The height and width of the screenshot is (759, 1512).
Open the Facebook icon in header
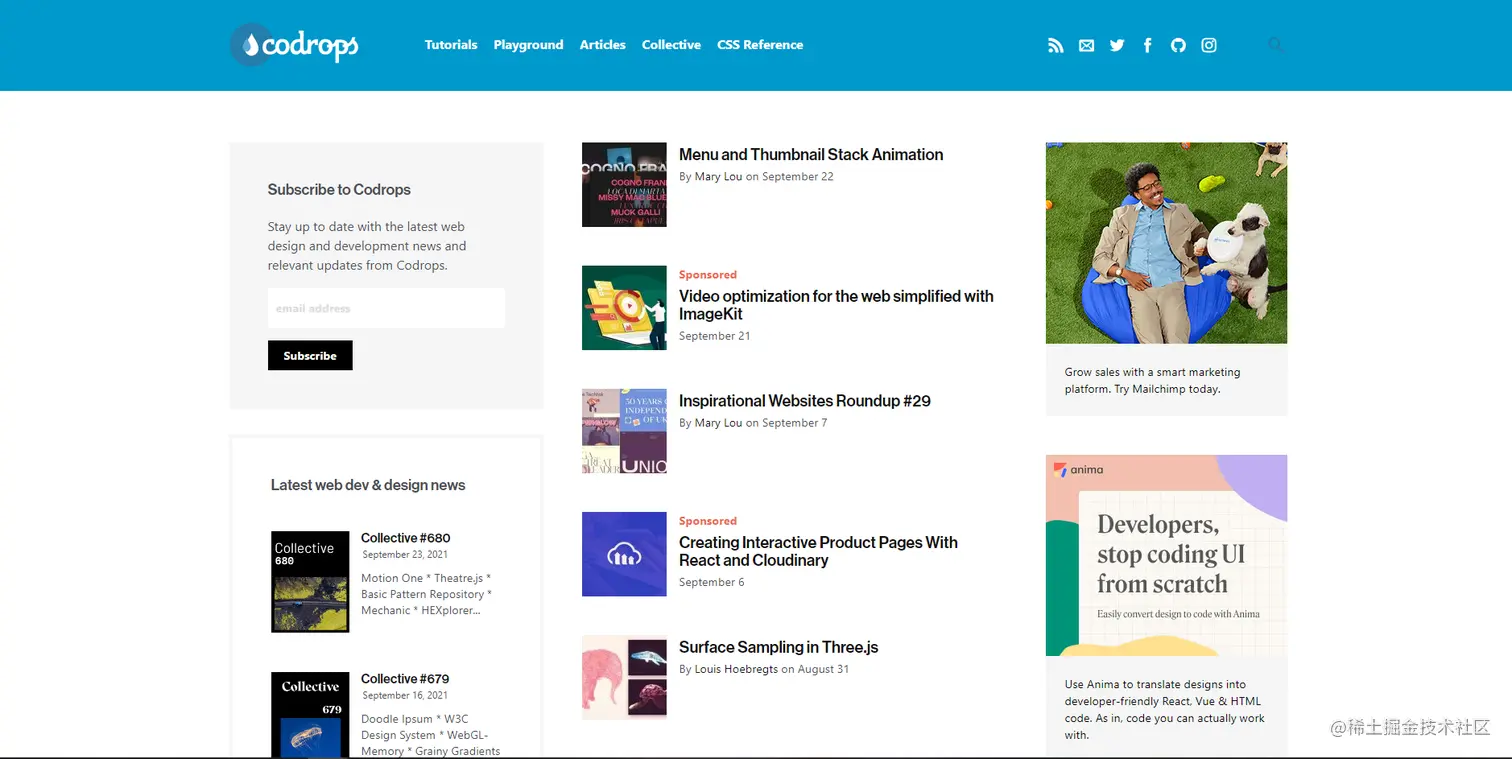1147,45
